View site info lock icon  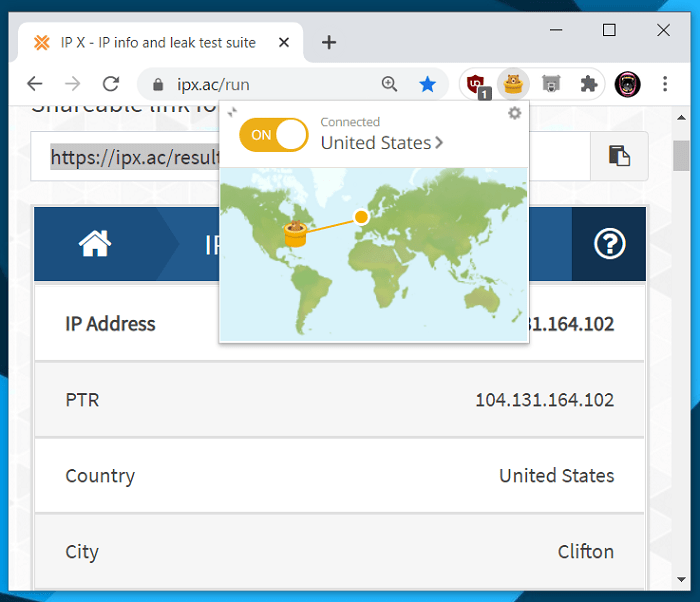coord(158,84)
